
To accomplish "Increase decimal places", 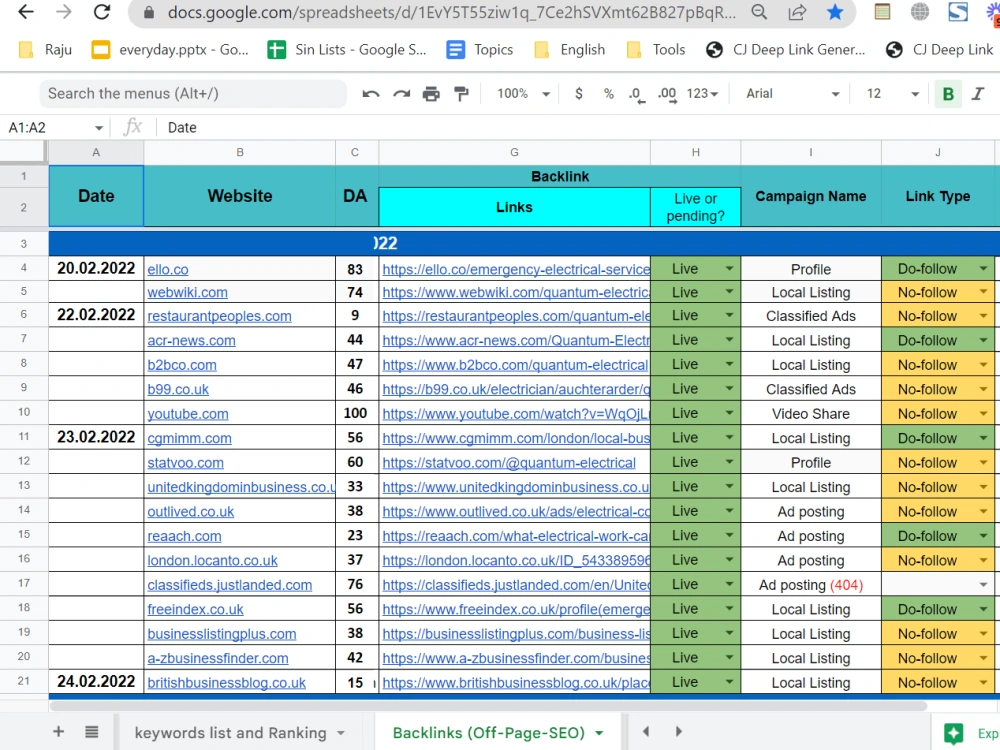I will click(x=667, y=94).
